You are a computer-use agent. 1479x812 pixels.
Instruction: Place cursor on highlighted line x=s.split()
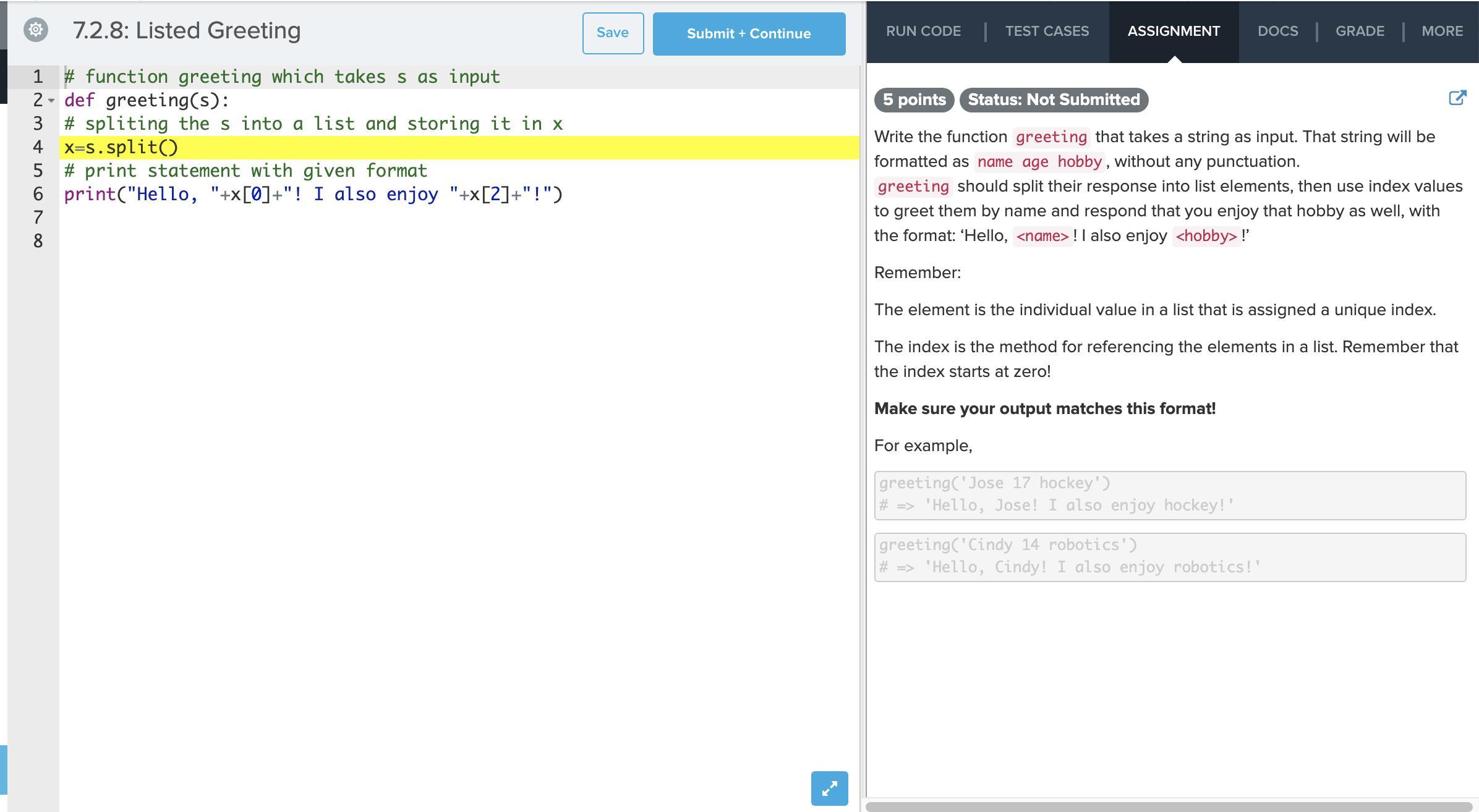(121, 148)
